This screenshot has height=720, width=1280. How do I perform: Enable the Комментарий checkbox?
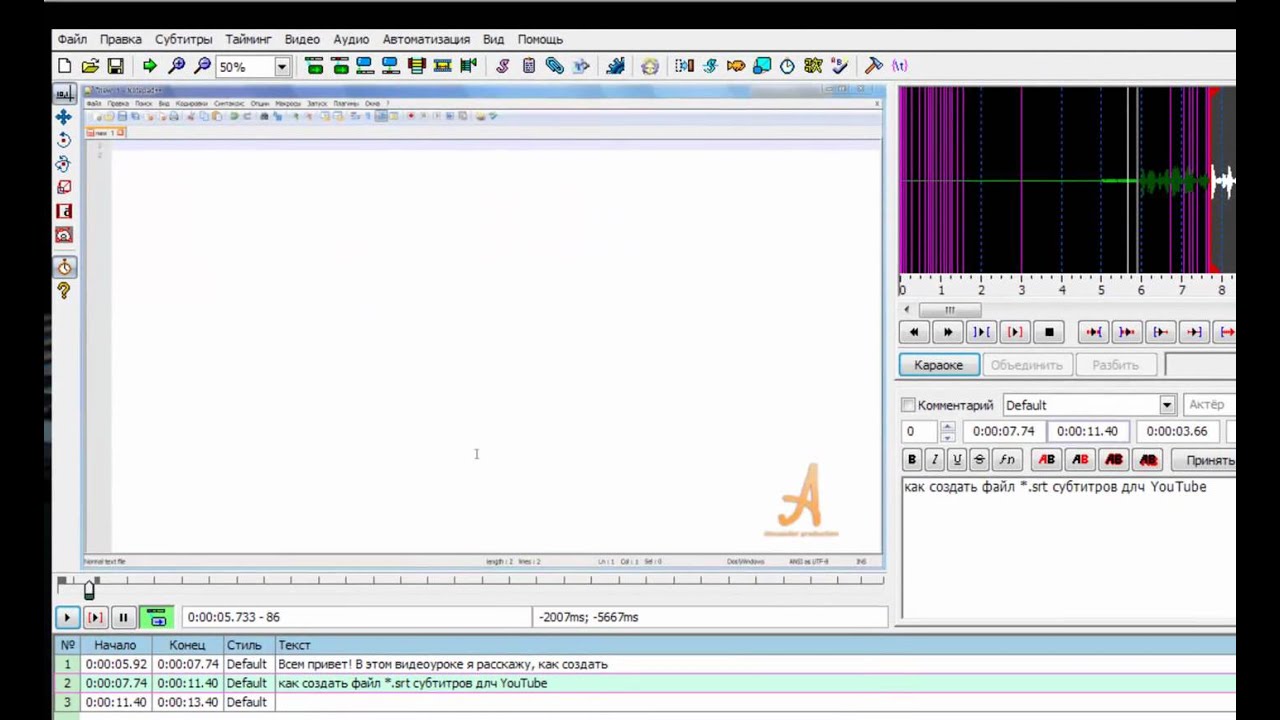(x=908, y=405)
